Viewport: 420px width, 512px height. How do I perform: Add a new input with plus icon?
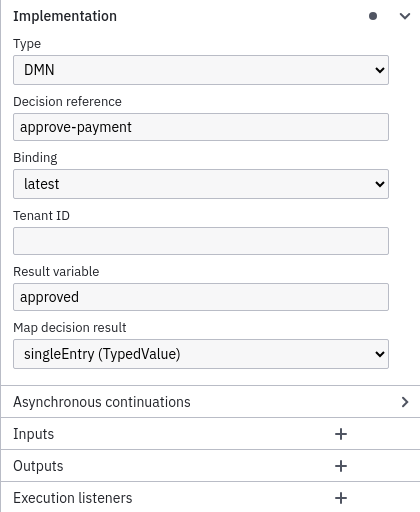(x=341, y=434)
